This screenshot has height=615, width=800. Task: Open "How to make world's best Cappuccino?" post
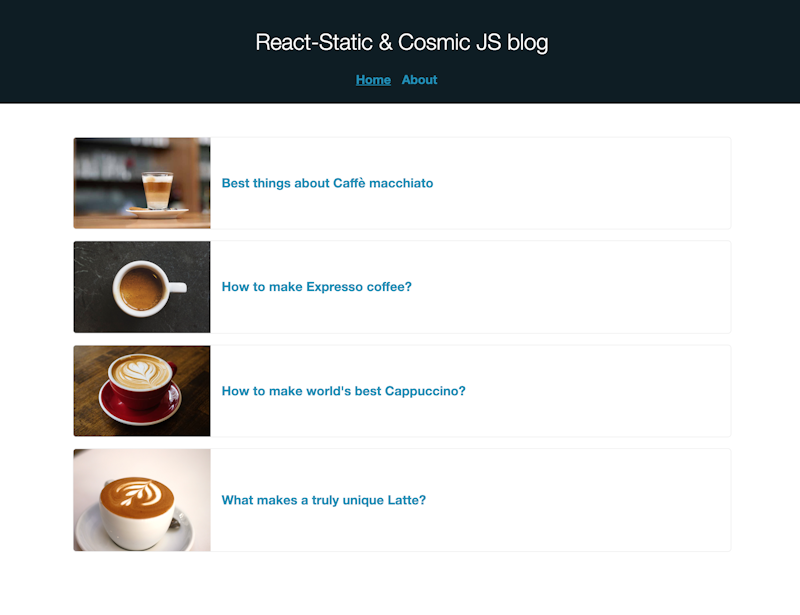coord(343,391)
